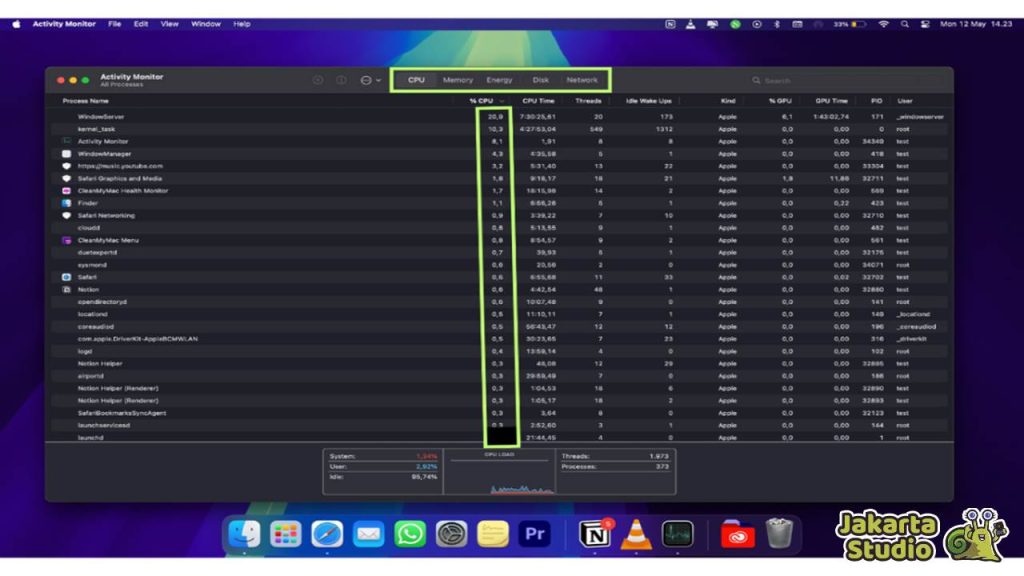This screenshot has width=1024, height=576.
Task: Sort by CPU Time column header
Action: click(538, 101)
